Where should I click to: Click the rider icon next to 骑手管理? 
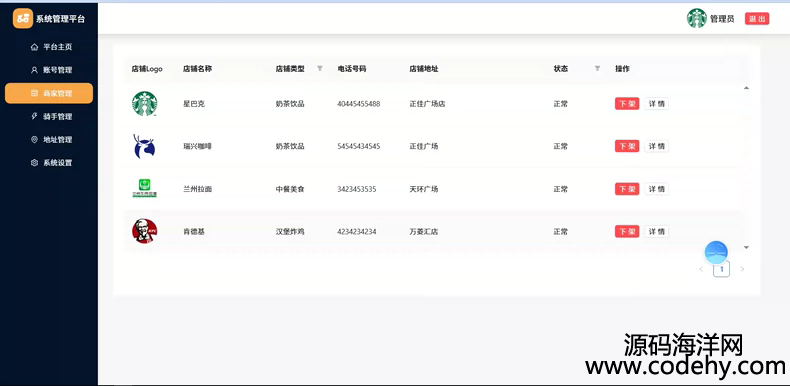click(34, 116)
